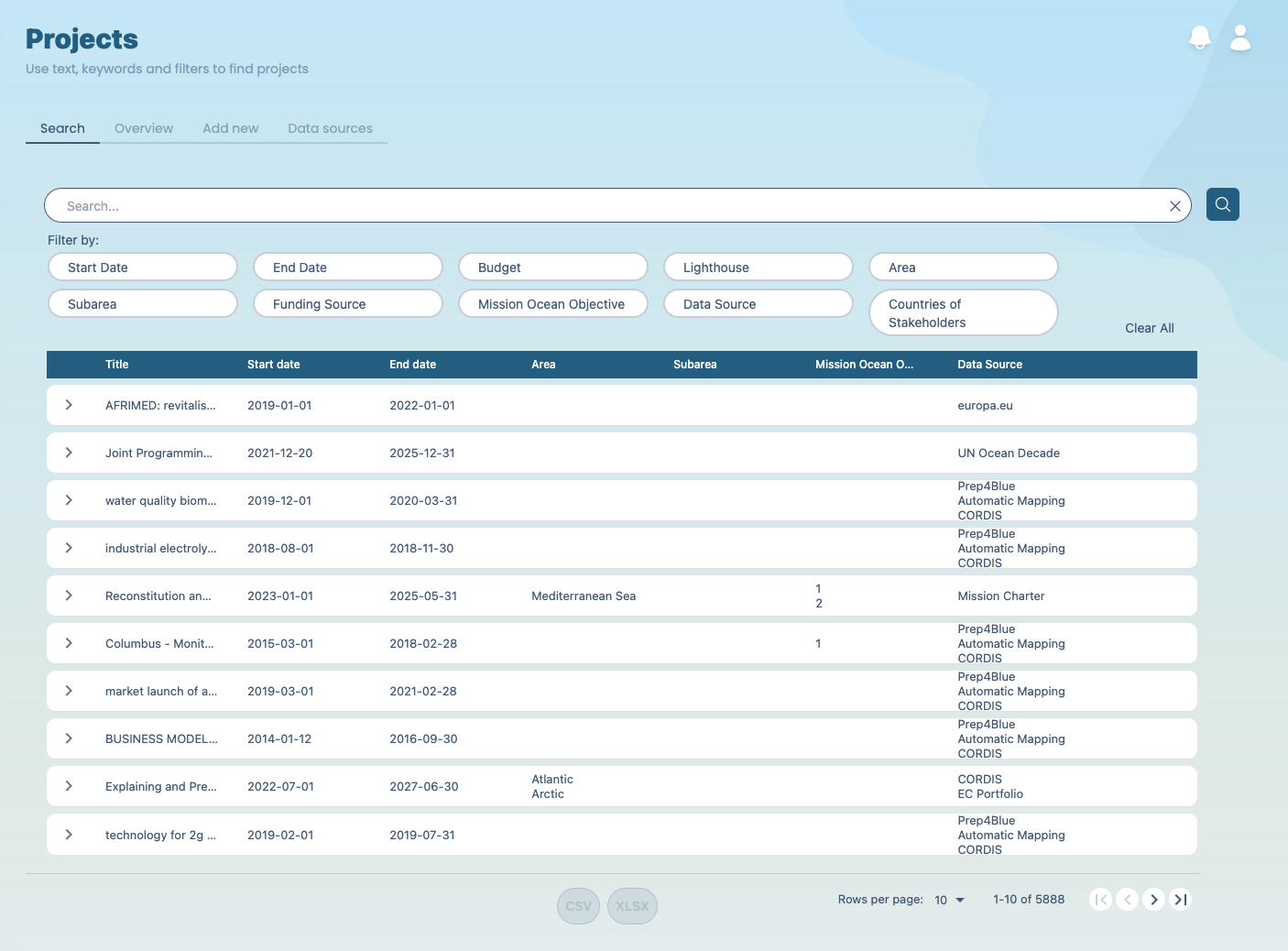1288x951 pixels.
Task: Click the 2023-01-01 start date cell
Action: pos(280,596)
